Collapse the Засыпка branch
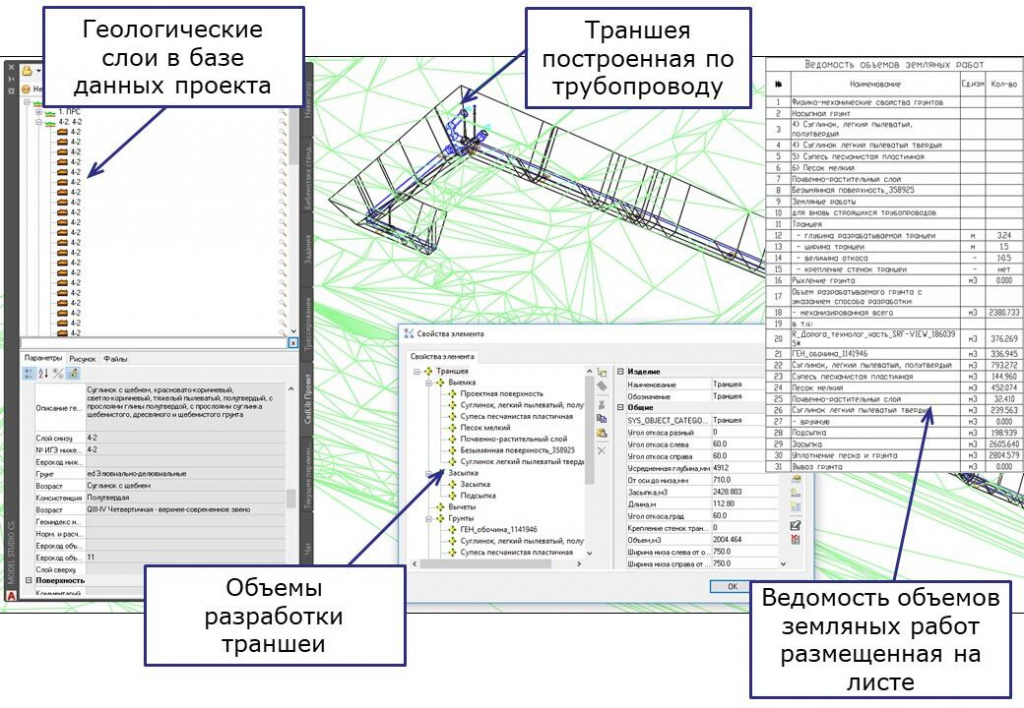This screenshot has height=708, width=1024. pos(429,473)
